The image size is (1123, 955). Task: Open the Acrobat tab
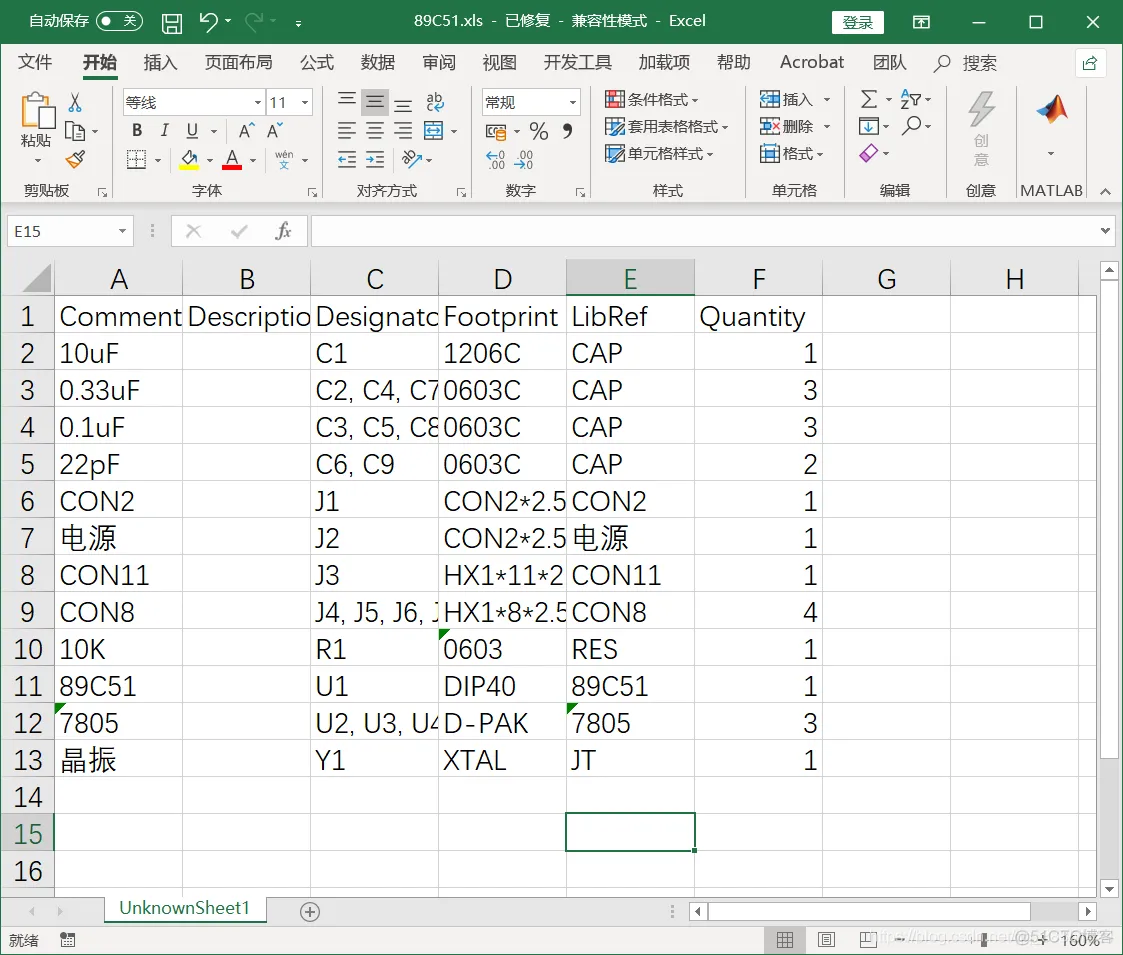[811, 62]
